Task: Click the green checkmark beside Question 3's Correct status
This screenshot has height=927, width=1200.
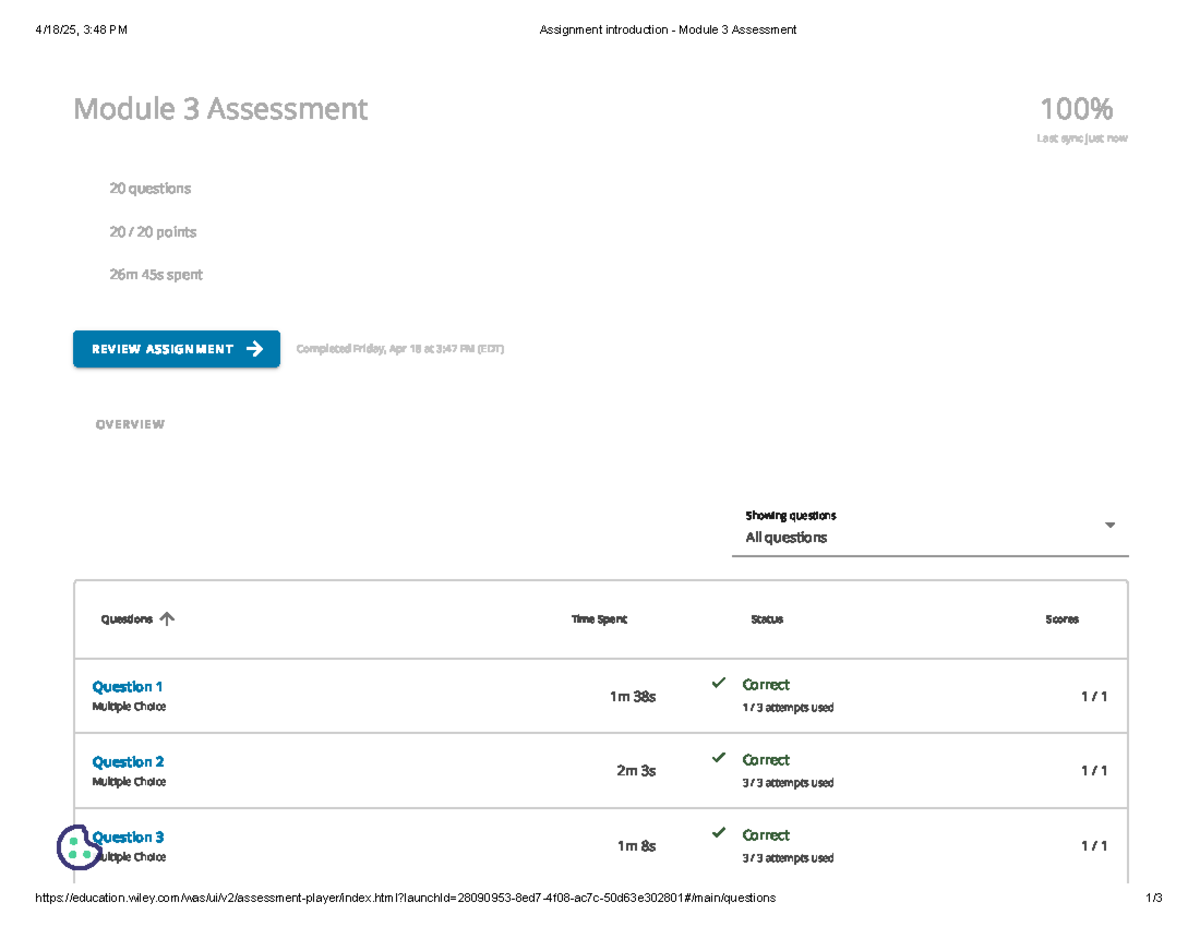Action: 718,833
